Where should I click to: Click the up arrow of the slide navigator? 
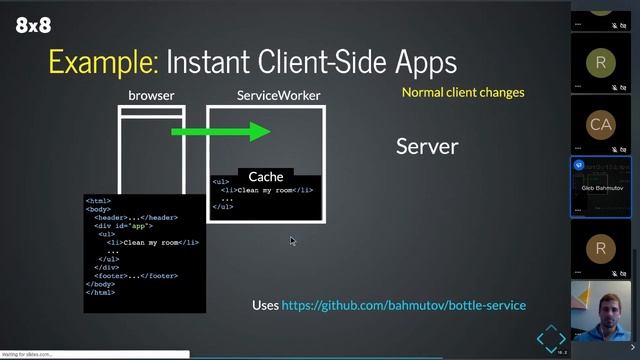tap(551, 328)
